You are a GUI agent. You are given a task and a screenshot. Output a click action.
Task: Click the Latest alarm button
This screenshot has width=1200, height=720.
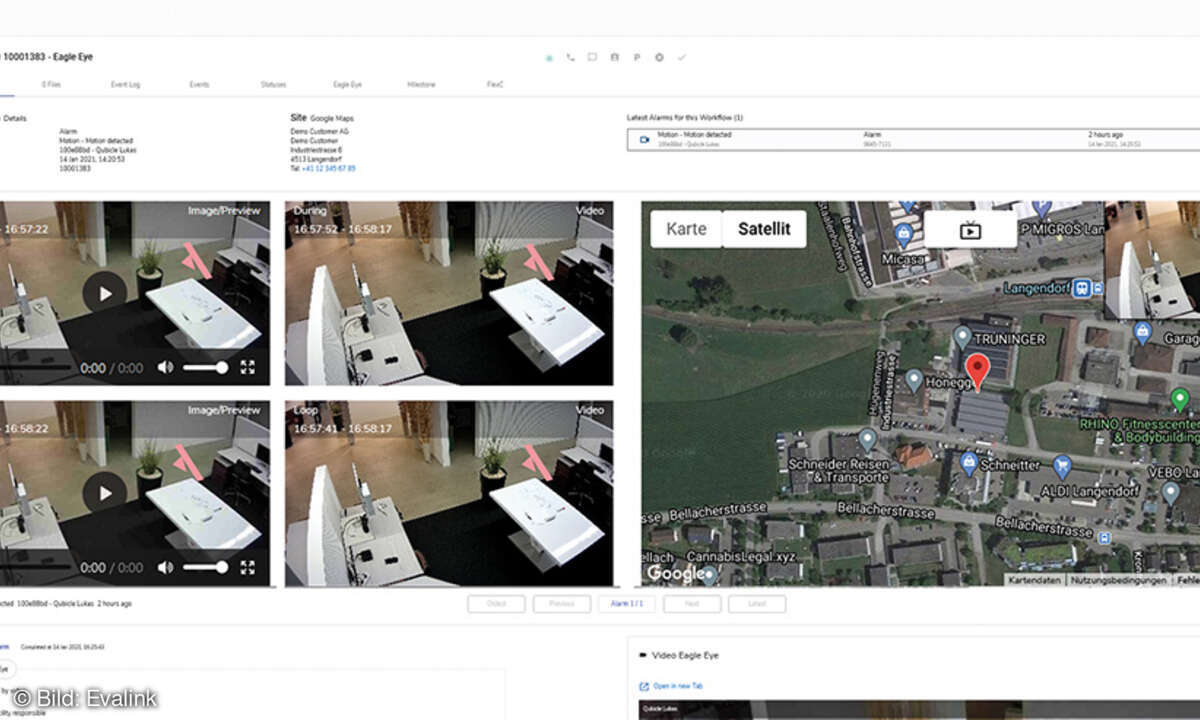757,604
